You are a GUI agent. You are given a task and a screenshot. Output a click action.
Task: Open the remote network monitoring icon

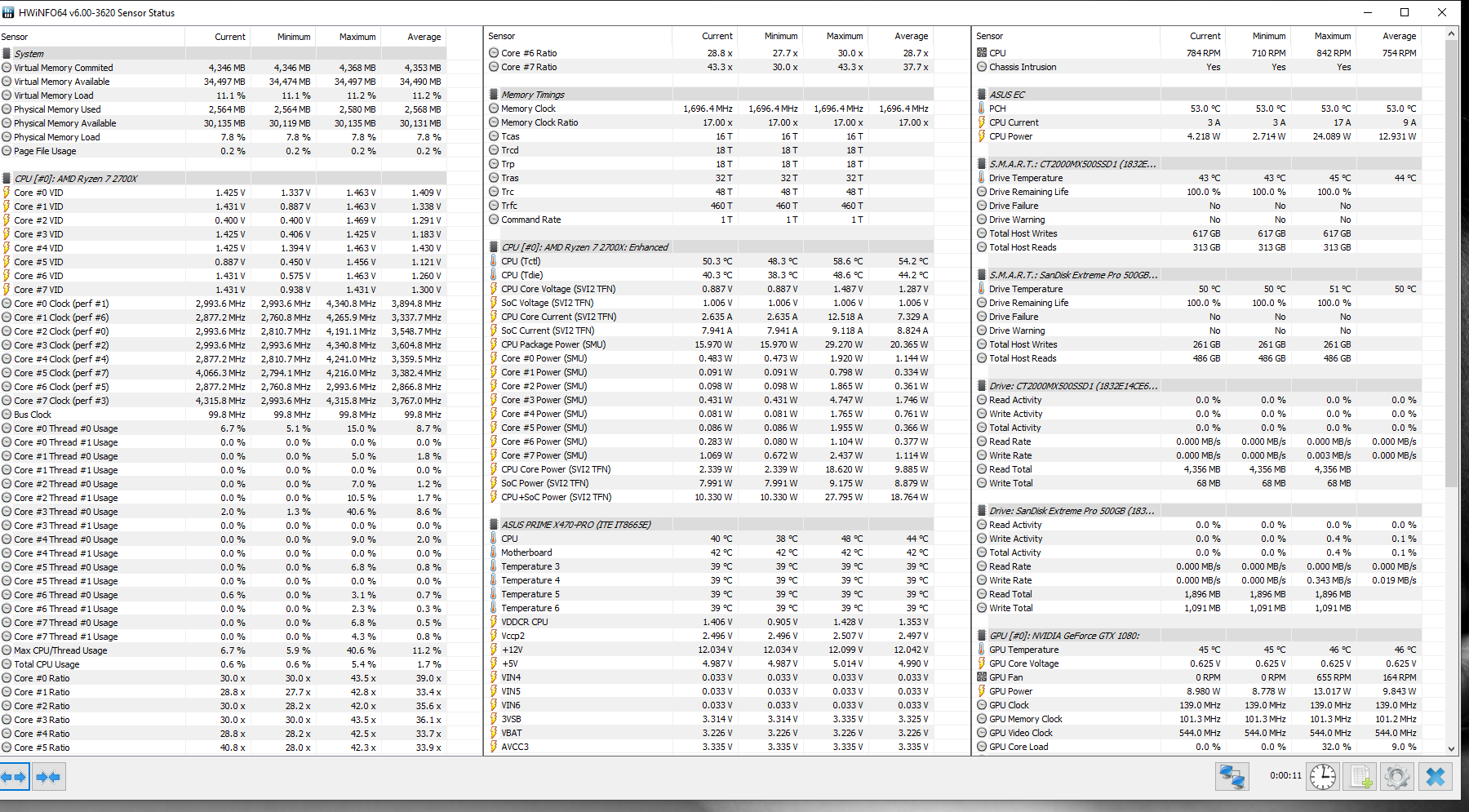[x=1232, y=776]
